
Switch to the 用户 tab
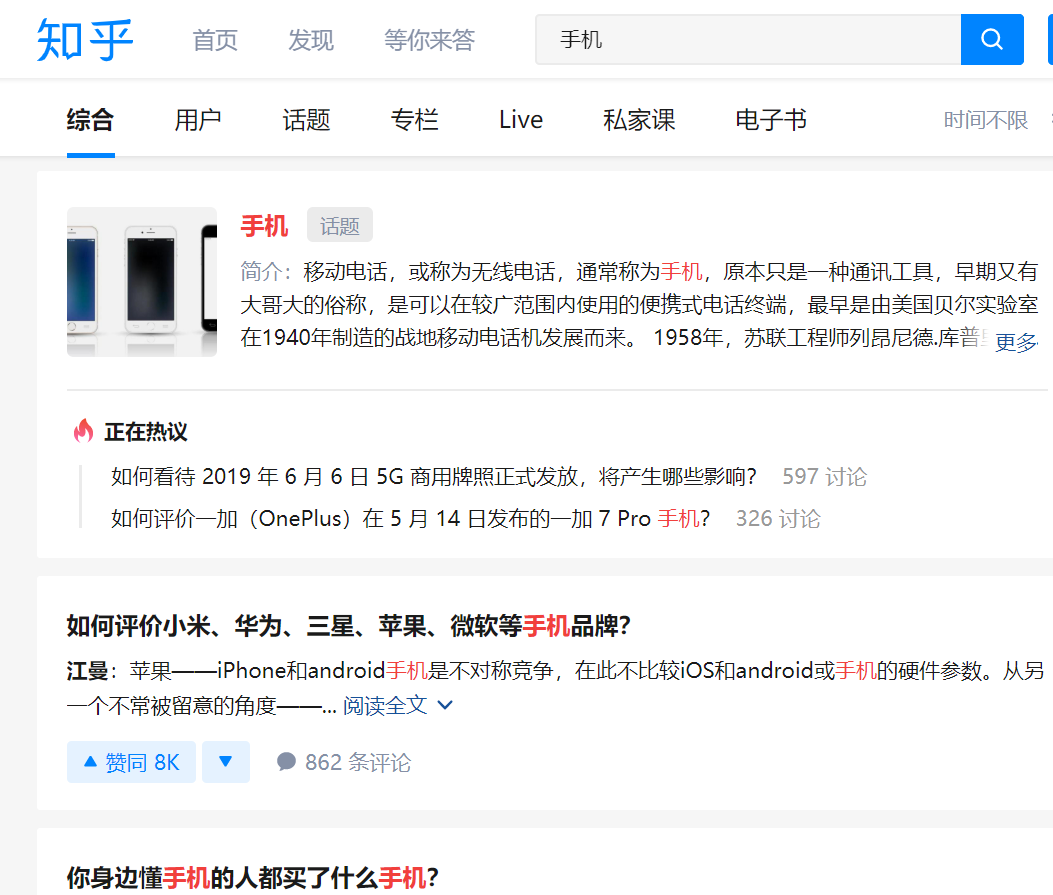198,120
